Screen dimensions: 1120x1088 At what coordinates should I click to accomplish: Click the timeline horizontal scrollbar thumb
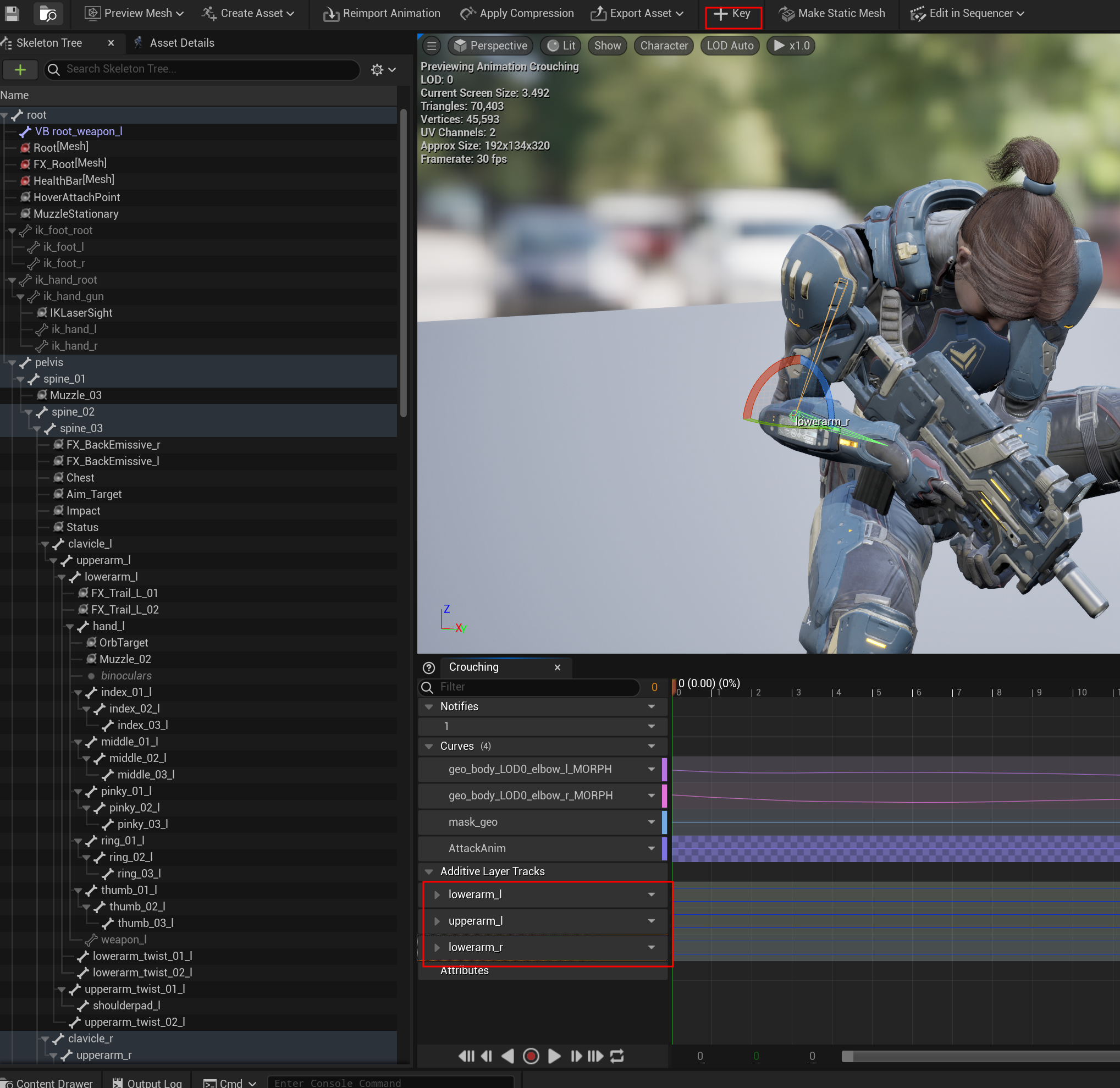coord(848,1056)
